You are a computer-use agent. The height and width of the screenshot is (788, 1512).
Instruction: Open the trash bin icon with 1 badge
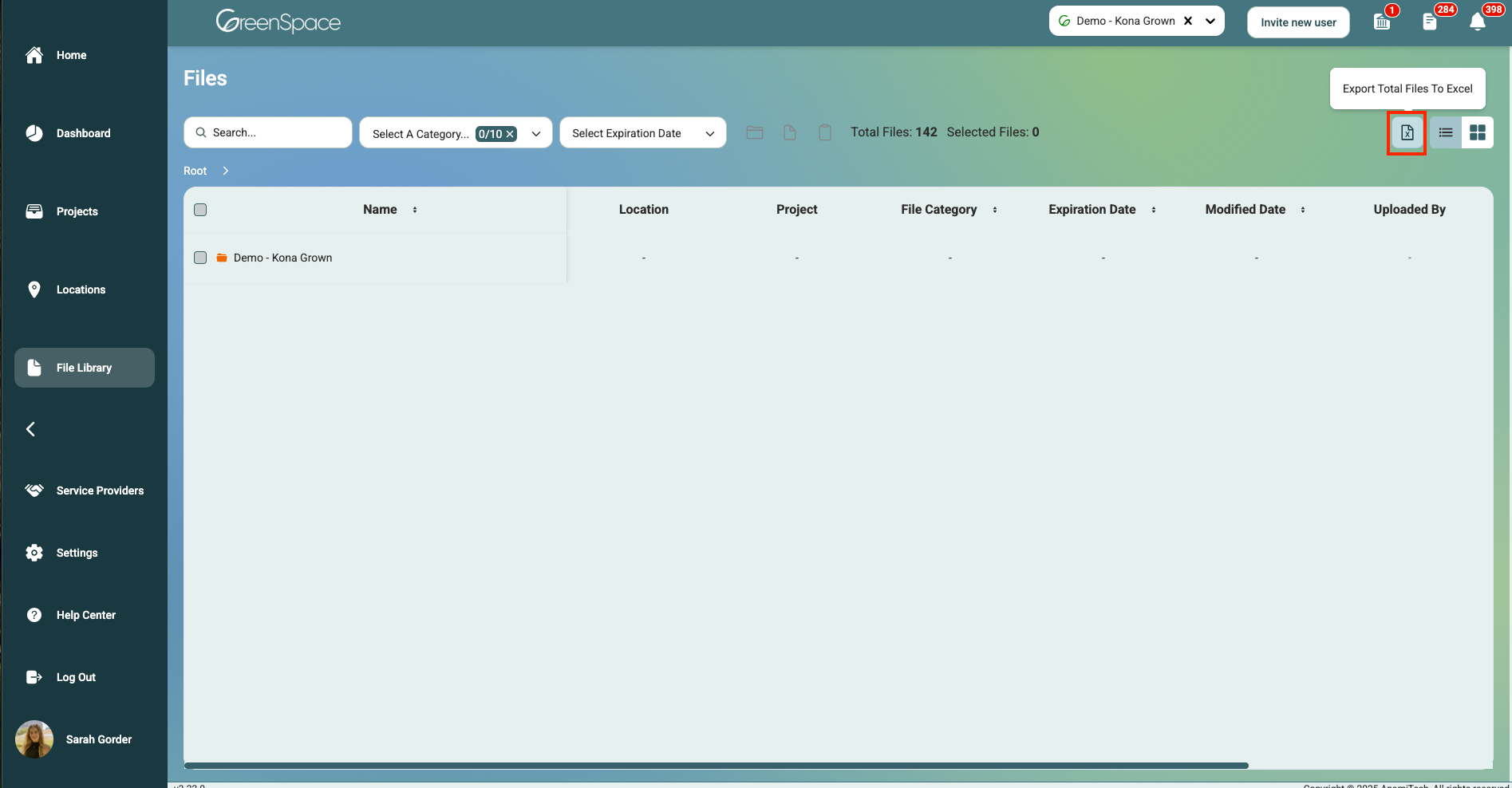(x=1382, y=22)
